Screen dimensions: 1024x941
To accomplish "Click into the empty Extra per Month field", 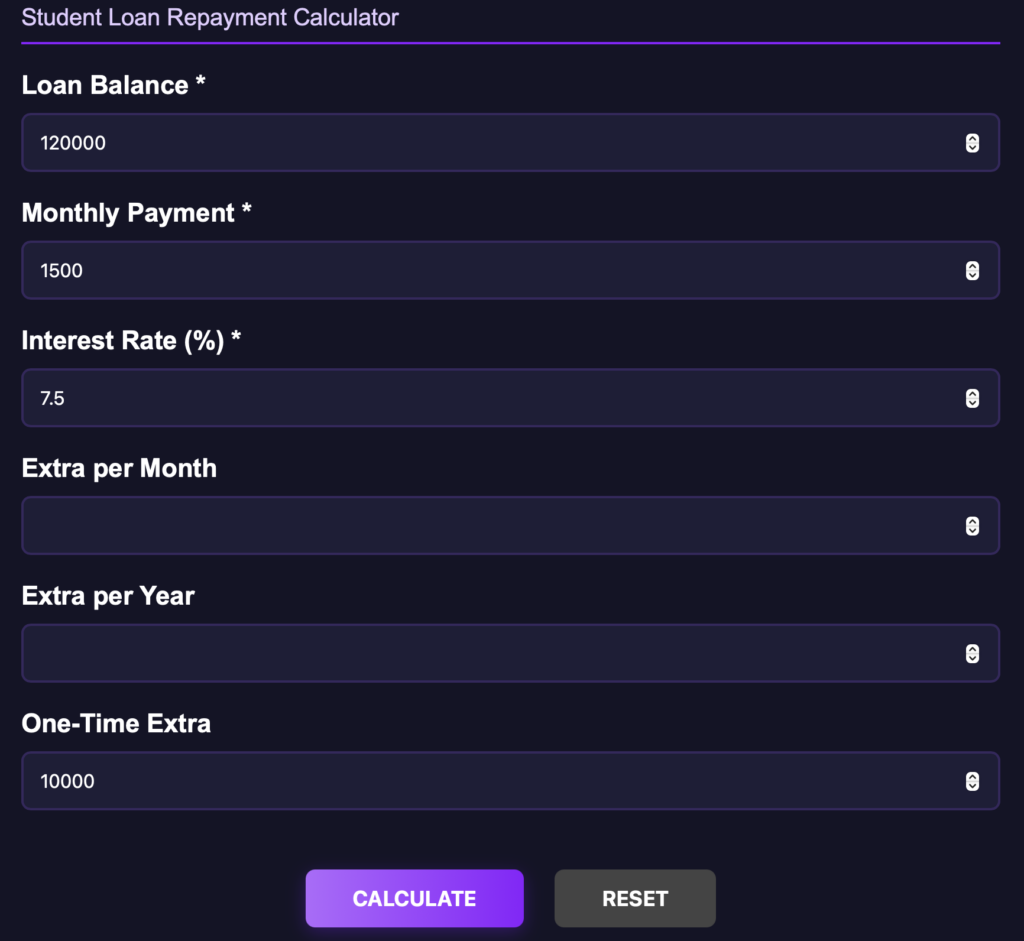I will [x=490, y=526].
